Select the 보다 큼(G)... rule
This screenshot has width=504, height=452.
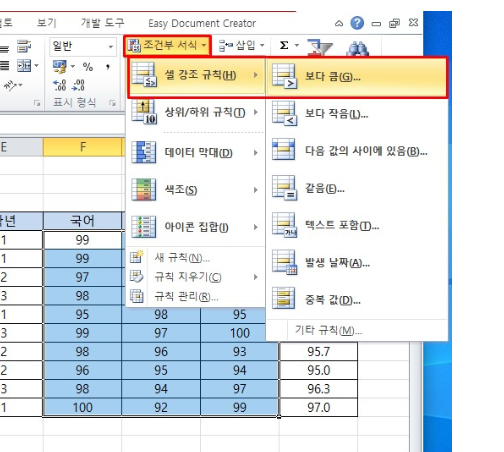pos(357,78)
